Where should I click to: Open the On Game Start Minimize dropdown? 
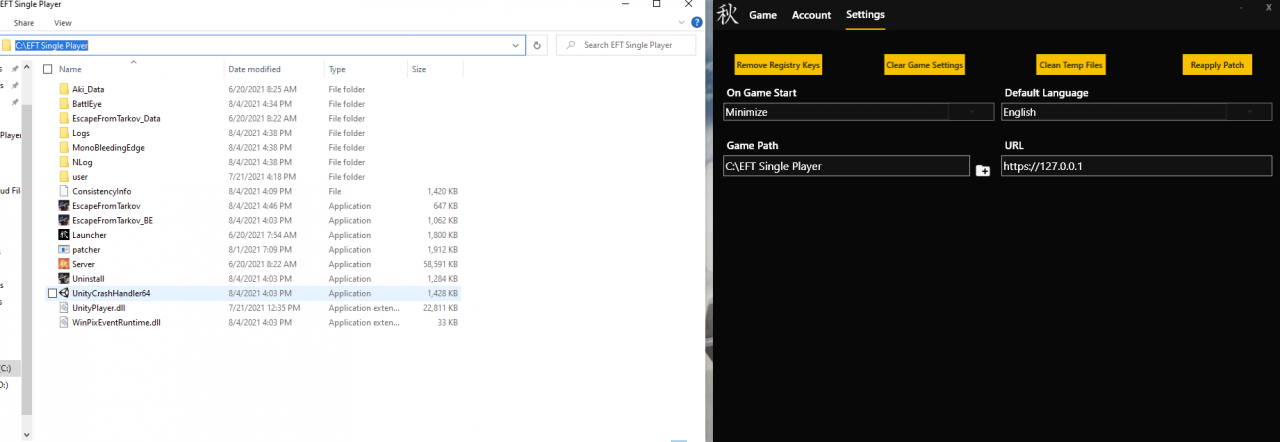pos(860,112)
